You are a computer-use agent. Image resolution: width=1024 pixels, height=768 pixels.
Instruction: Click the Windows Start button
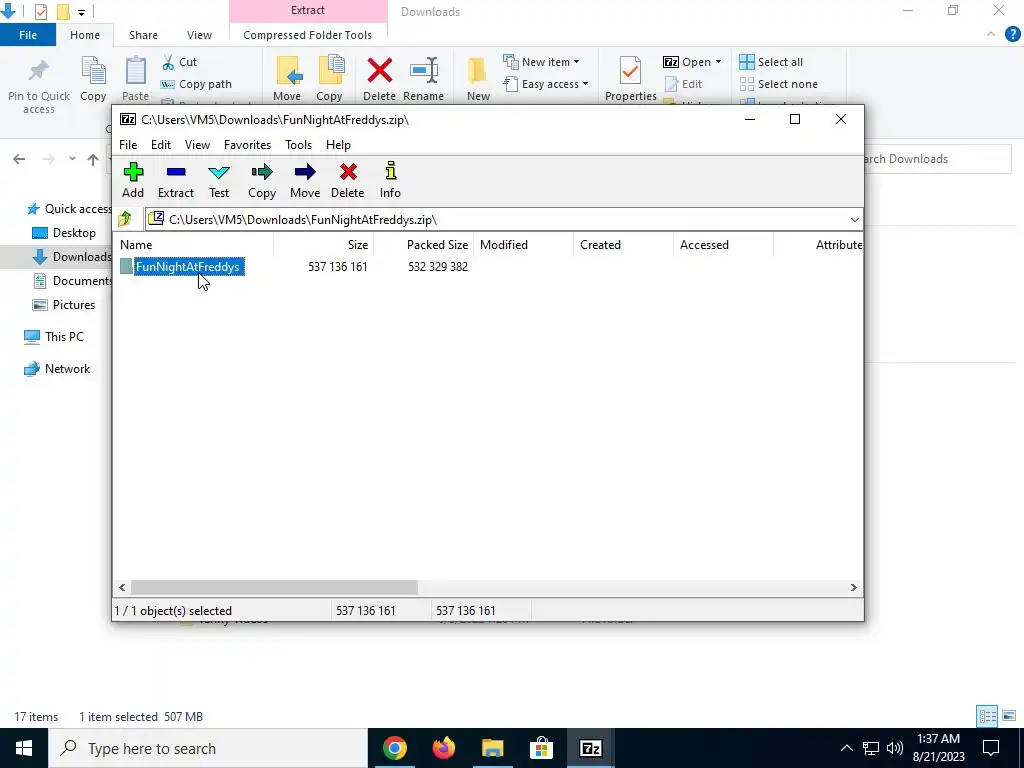pos(24,748)
